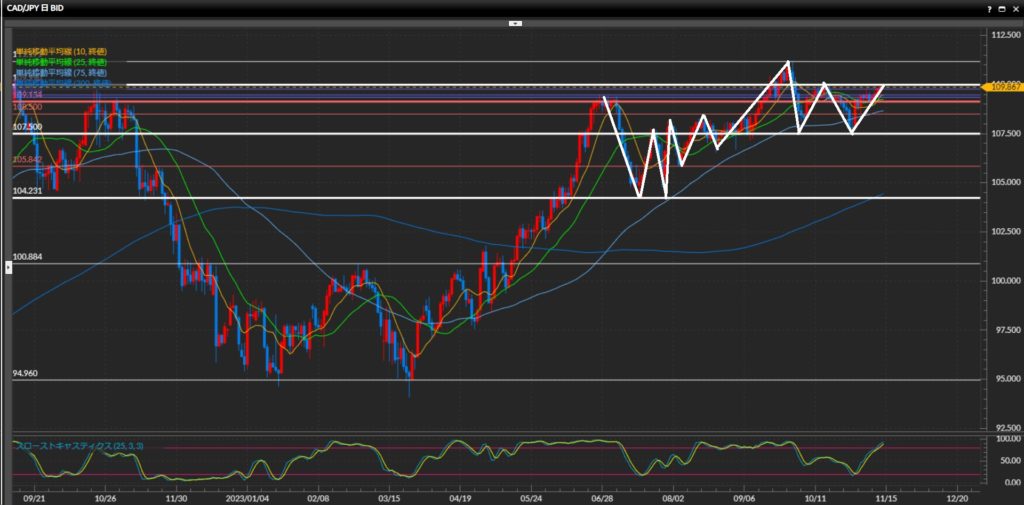
Task: Select the horizontal line labeled 104.231
Action: [27, 191]
